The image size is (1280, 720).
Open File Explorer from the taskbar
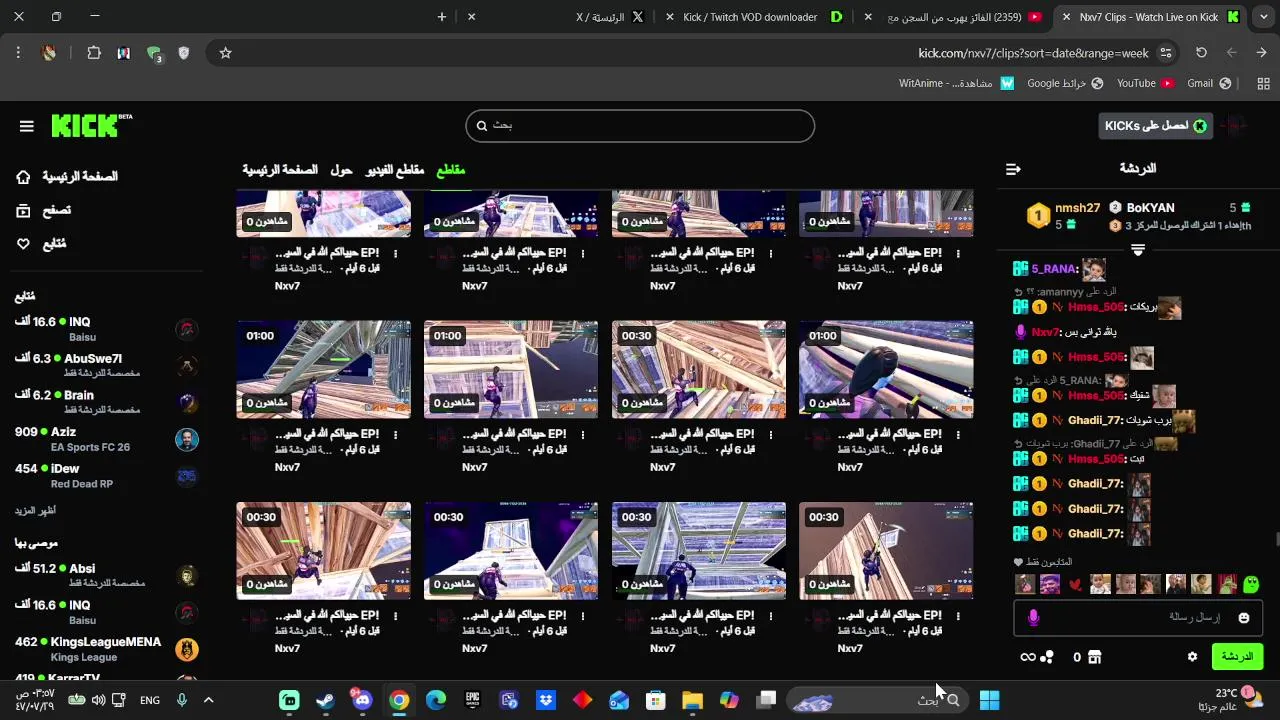[x=692, y=700]
